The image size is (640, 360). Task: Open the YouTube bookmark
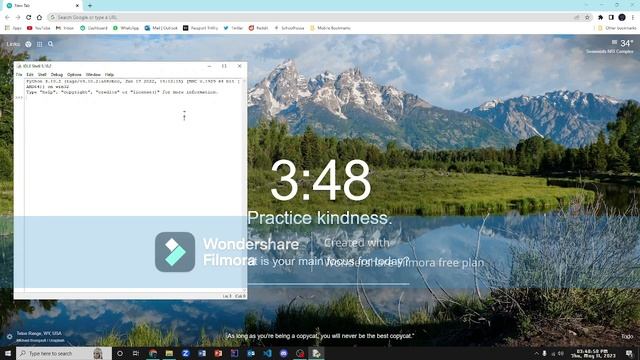click(x=38, y=28)
